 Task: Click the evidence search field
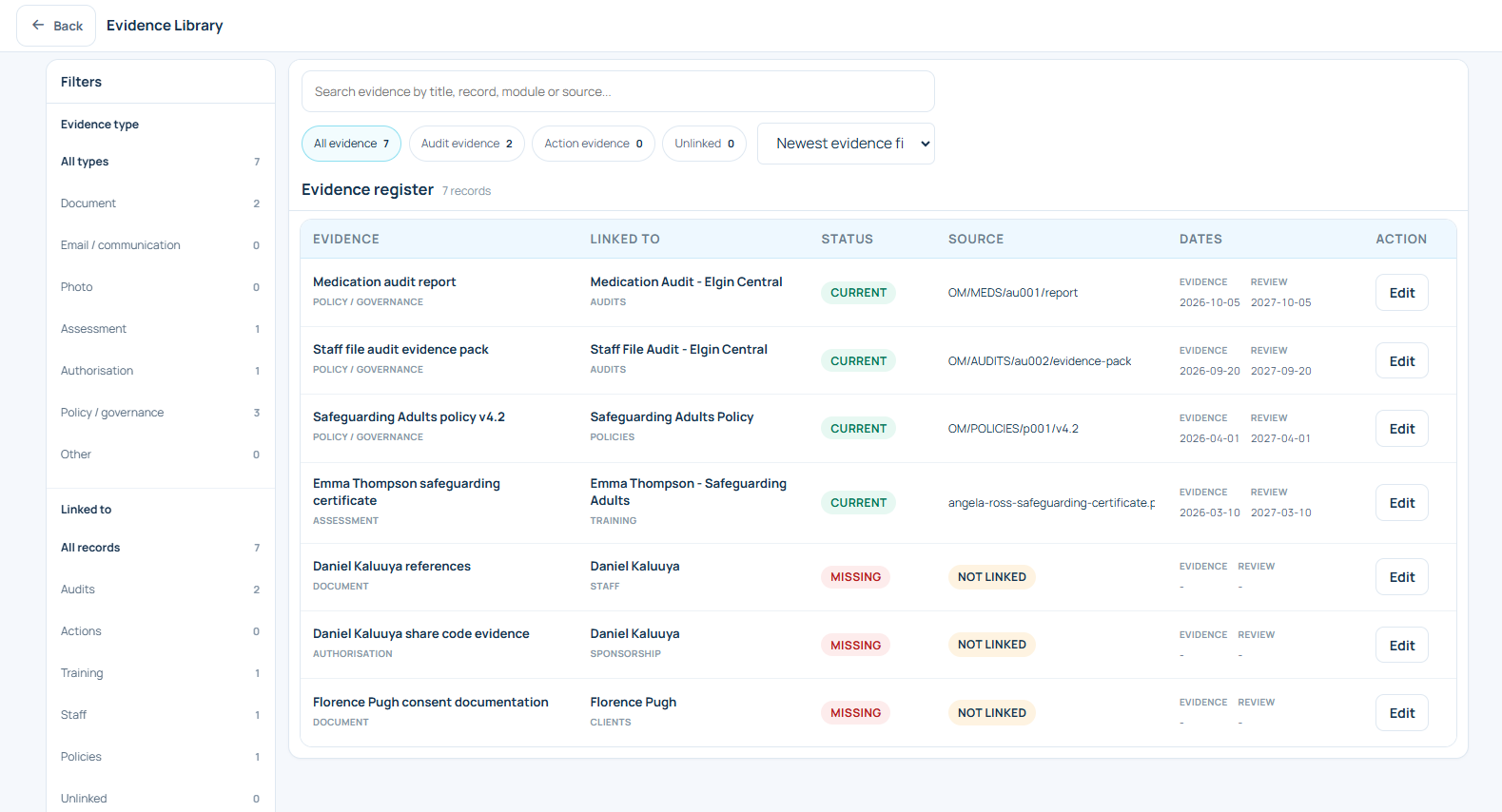pos(617,91)
